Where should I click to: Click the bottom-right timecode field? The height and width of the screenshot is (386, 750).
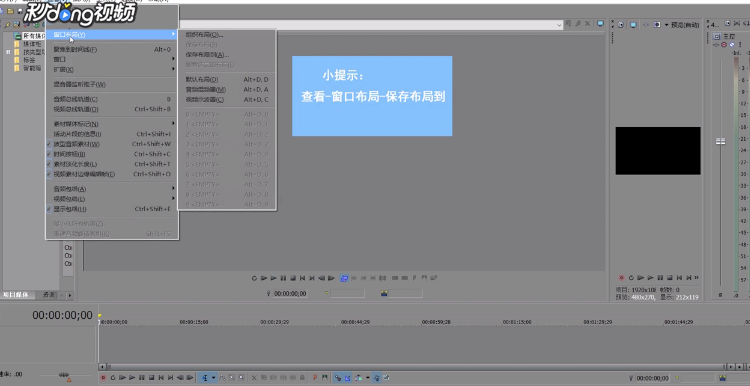click(x=653, y=378)
